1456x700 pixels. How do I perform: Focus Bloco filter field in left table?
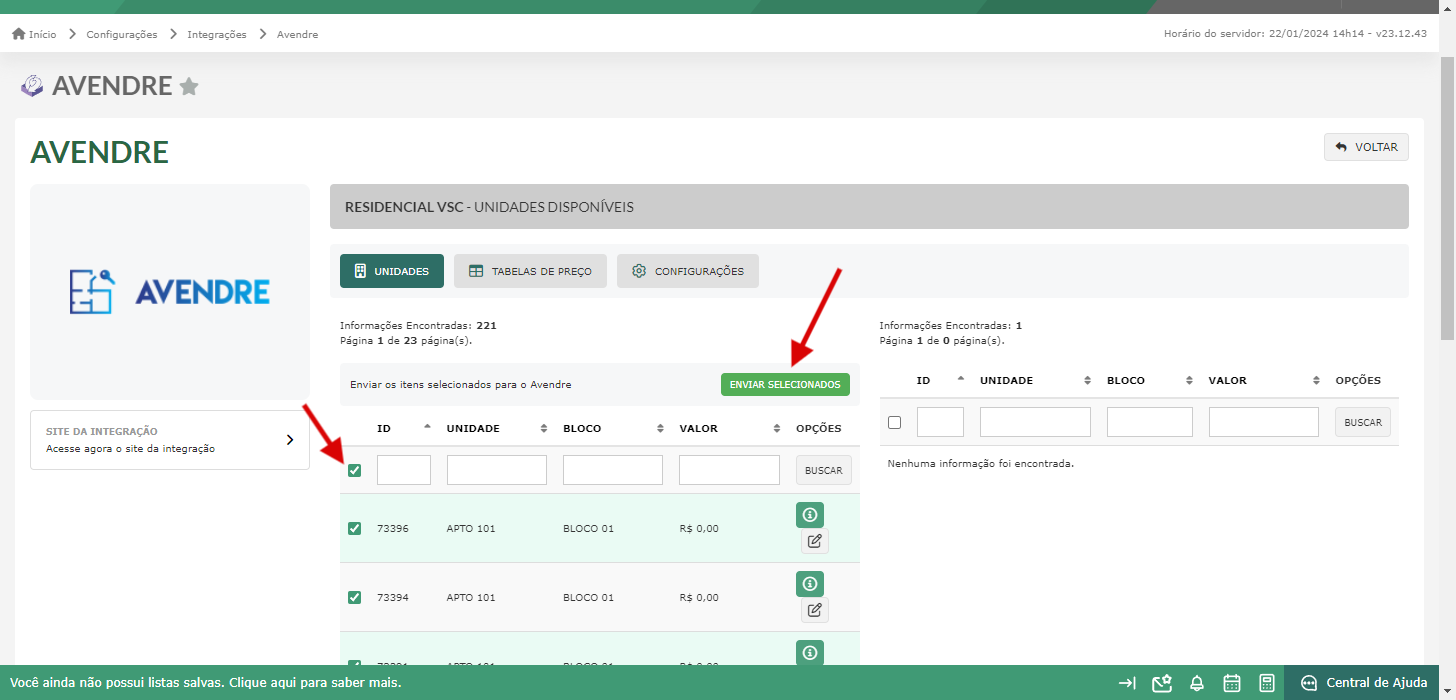[613, 470]
